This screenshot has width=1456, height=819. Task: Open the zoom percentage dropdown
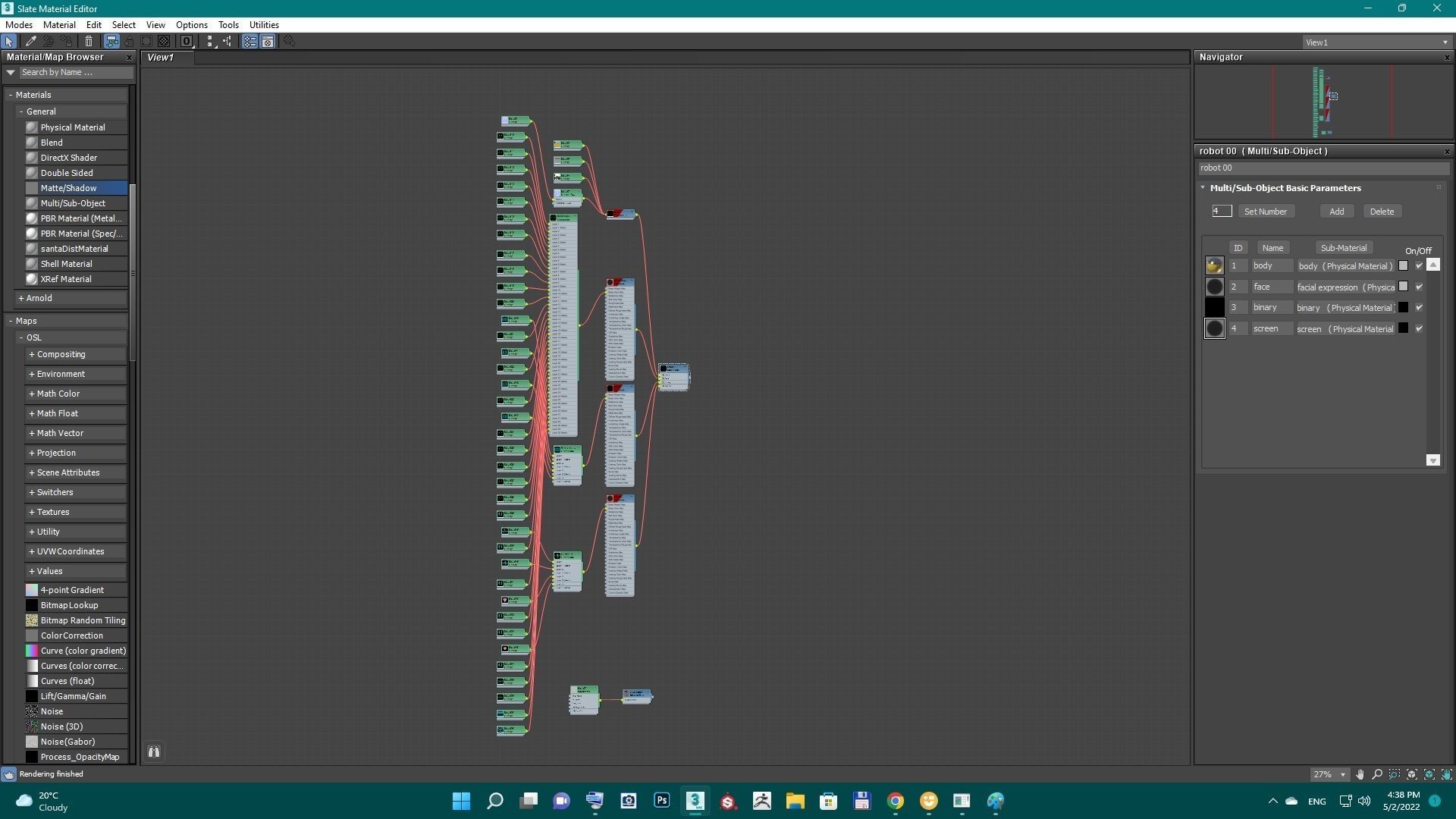point(1343,774)
